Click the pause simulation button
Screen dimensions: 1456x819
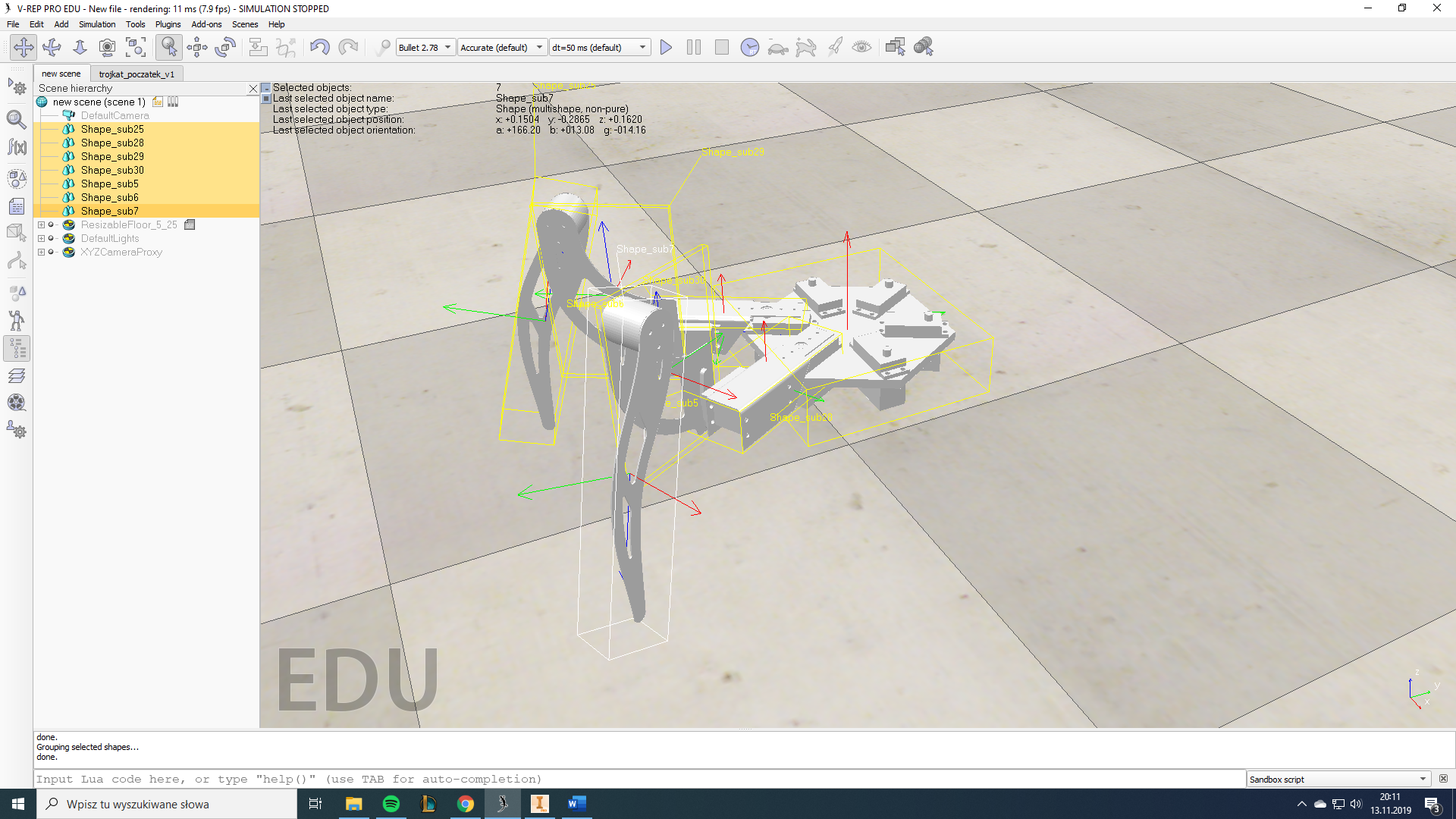point(694,47)
